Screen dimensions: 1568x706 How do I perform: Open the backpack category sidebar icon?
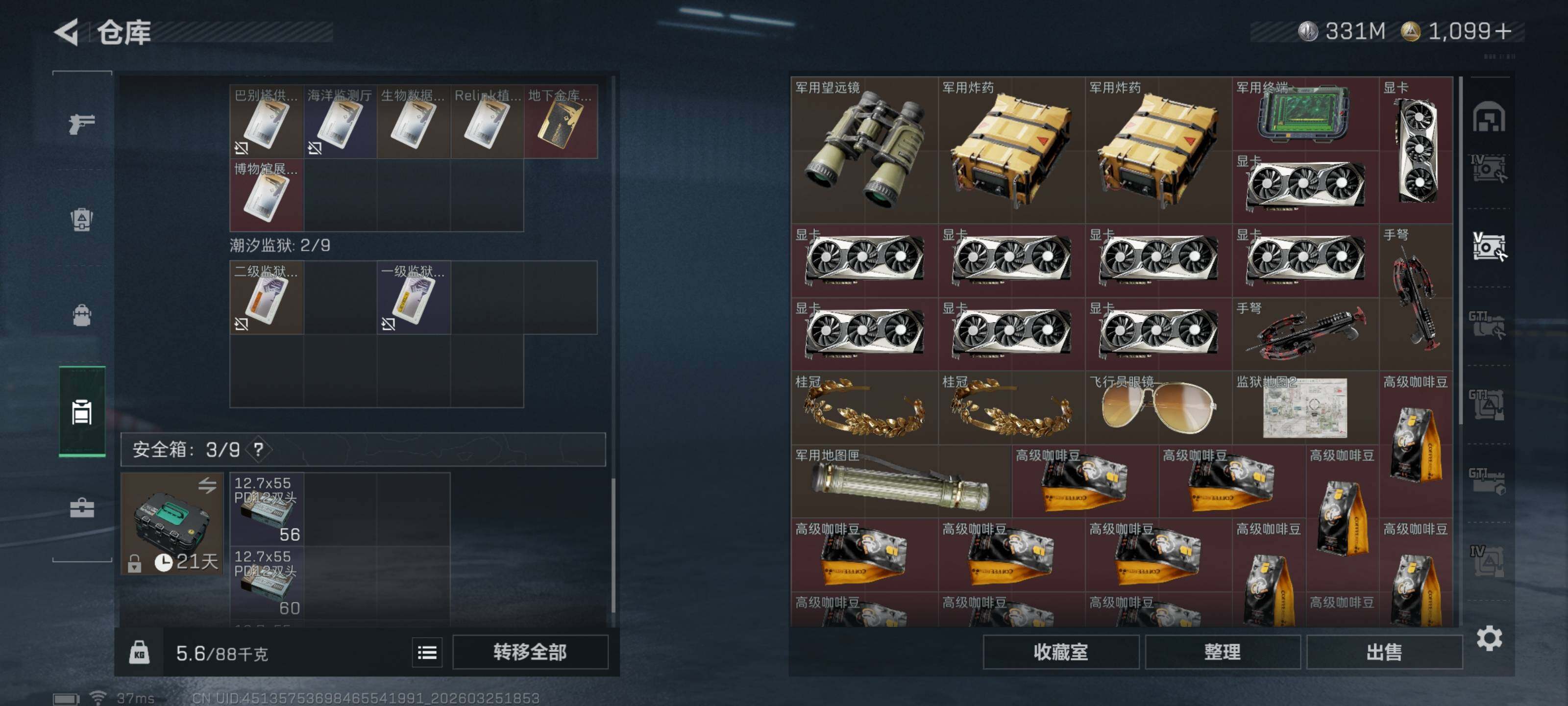(x=81, y=315)
